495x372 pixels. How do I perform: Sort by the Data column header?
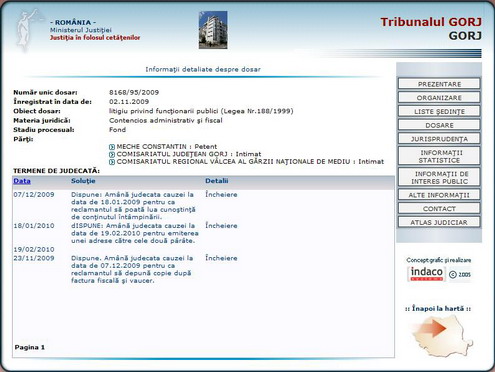(x=22, y=181)
